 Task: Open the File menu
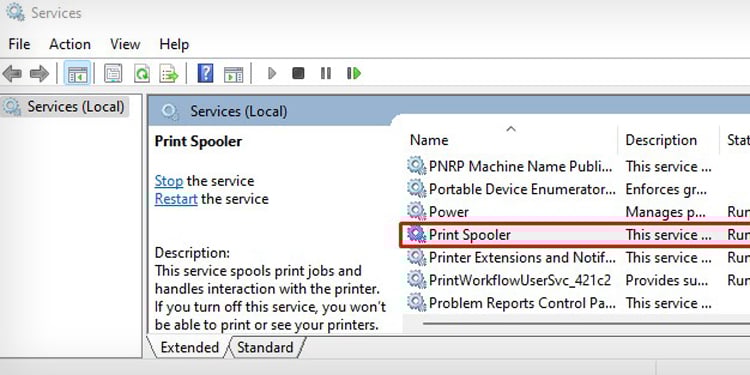(19, 44)
